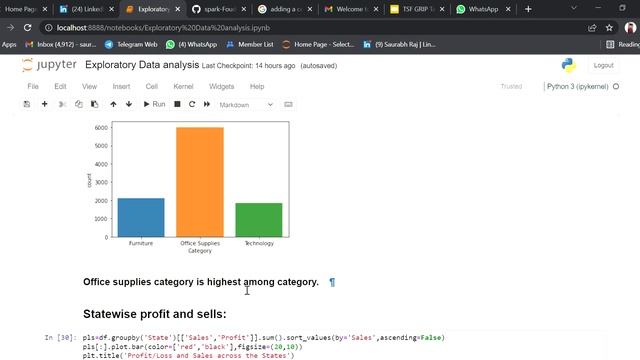Select the Office supplies markdown text
Viewport: 640px width, 360px height.
tap(201, 282)
